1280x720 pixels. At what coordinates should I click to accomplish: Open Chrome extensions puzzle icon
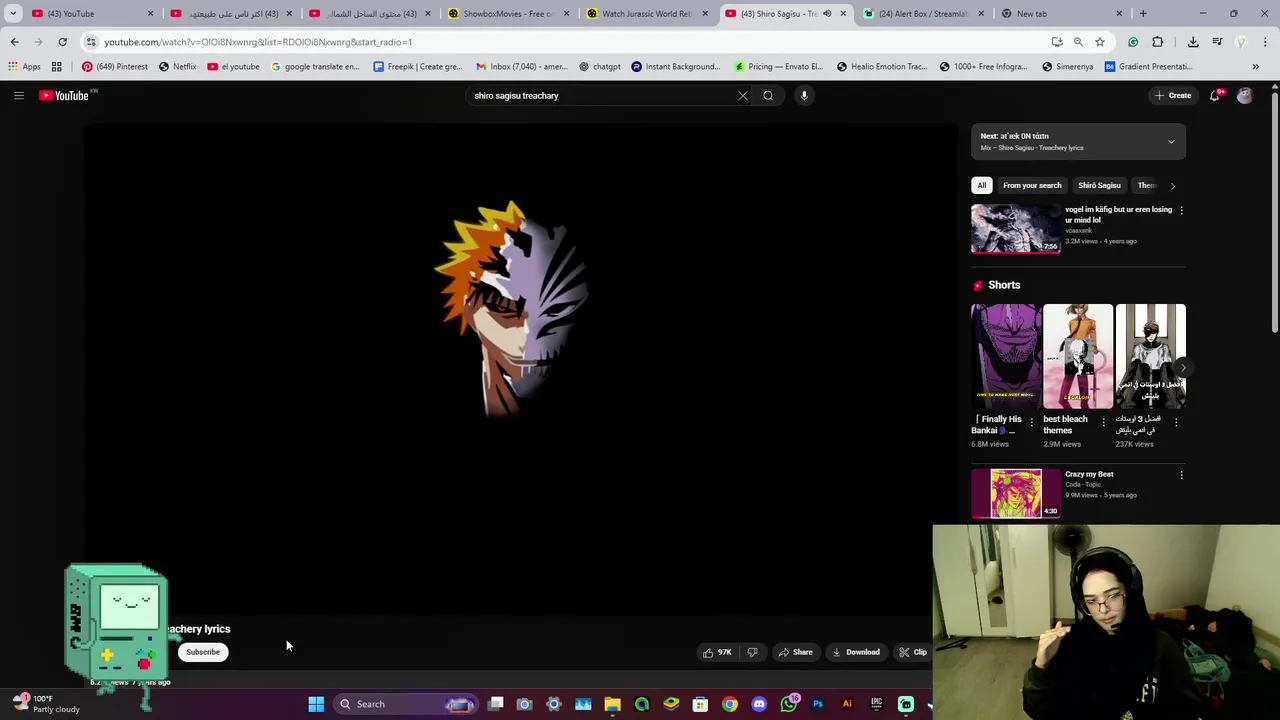point(1157,42)
